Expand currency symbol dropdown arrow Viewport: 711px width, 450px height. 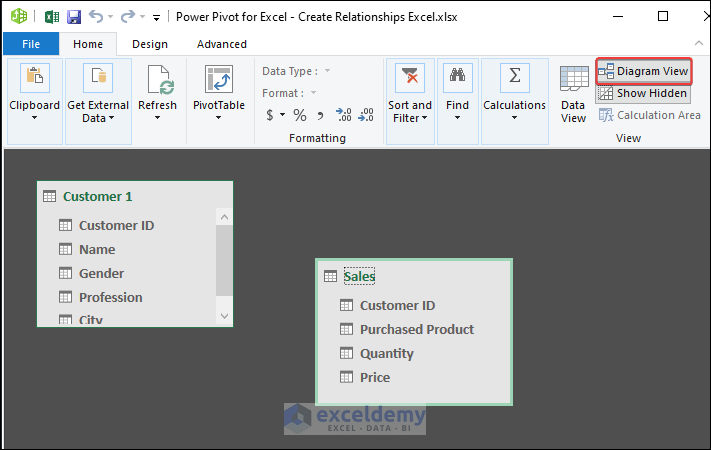click(x=282, y=114)
